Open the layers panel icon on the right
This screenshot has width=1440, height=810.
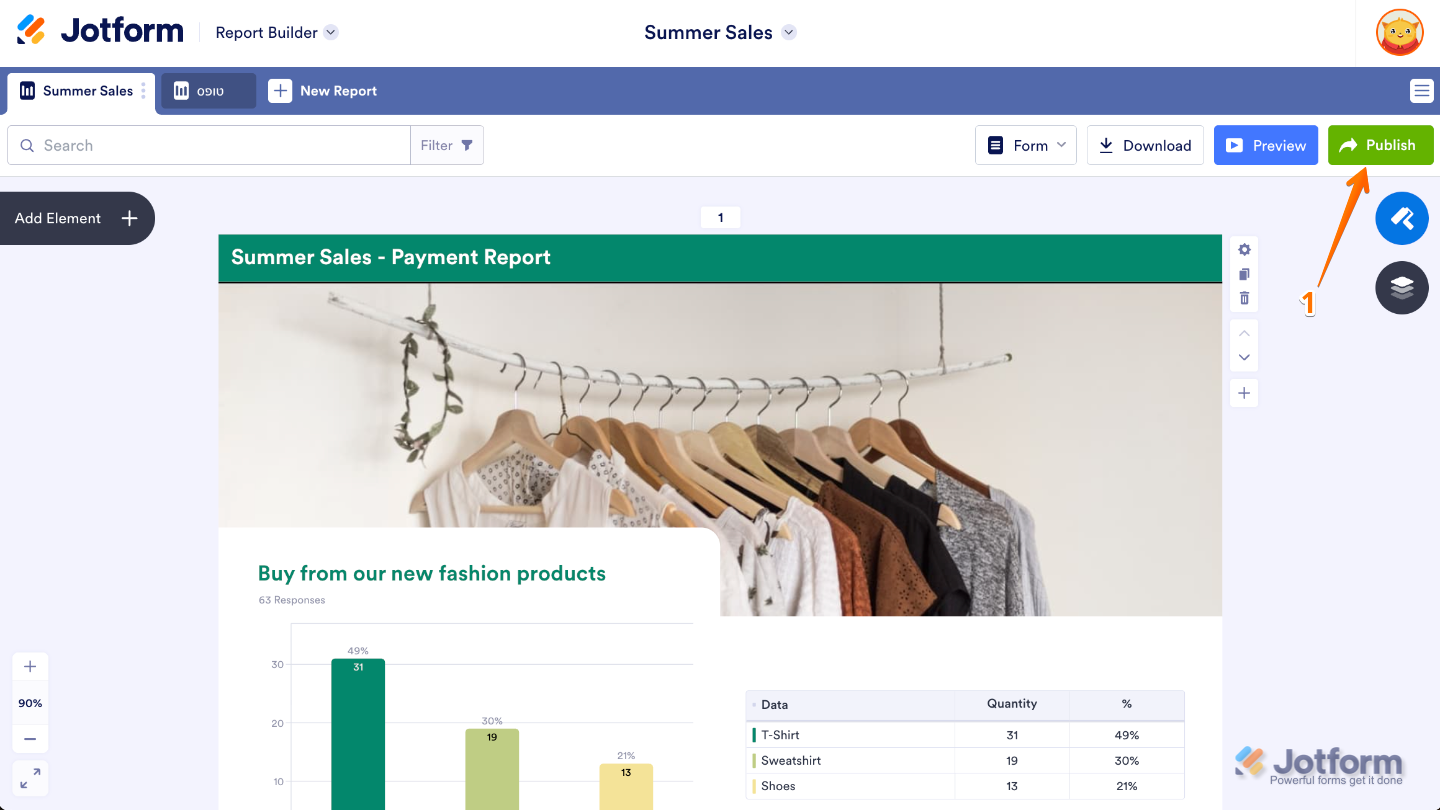pos(1401,287)
